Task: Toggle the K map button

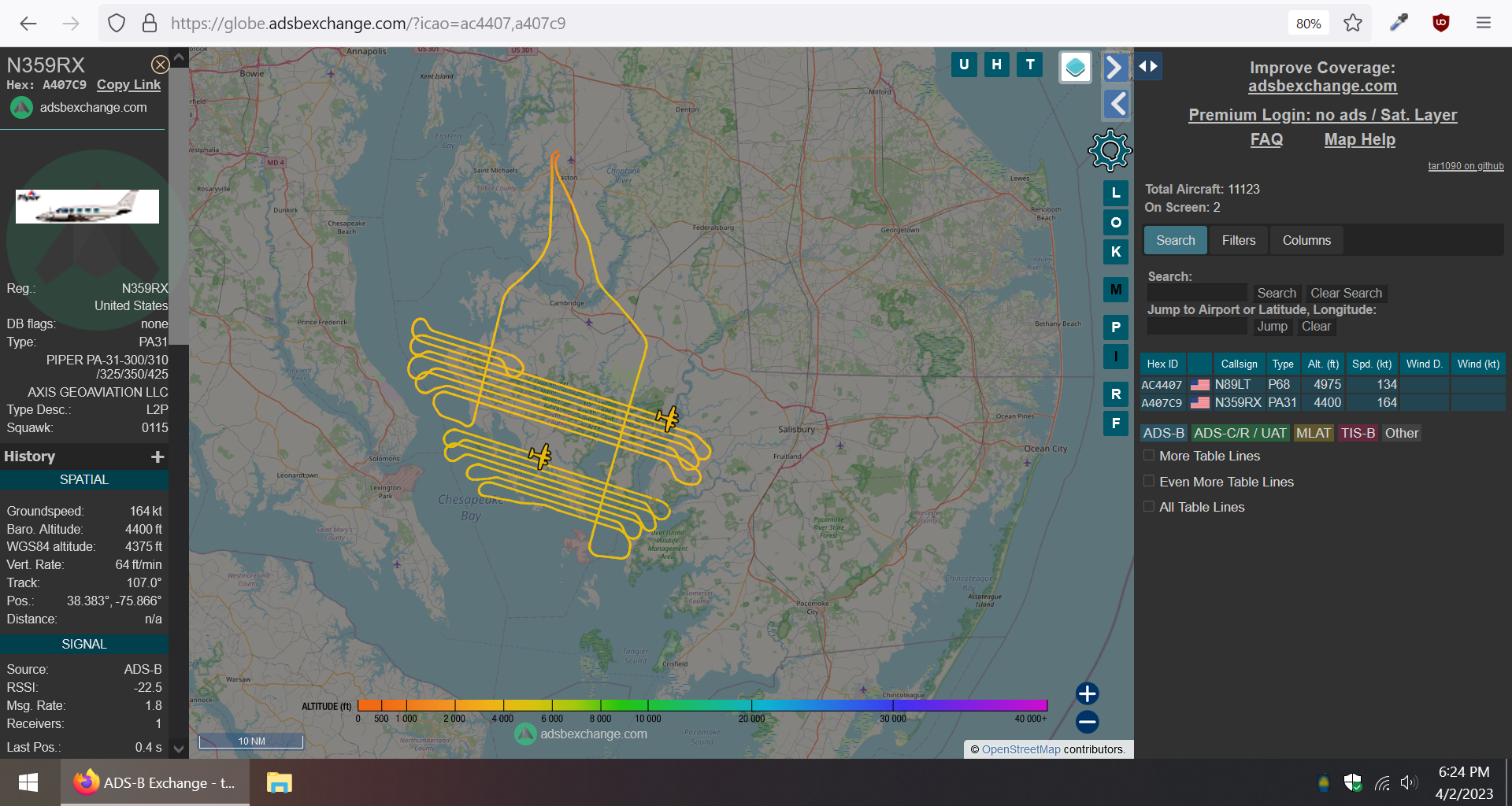Action: click(1116, 252)
